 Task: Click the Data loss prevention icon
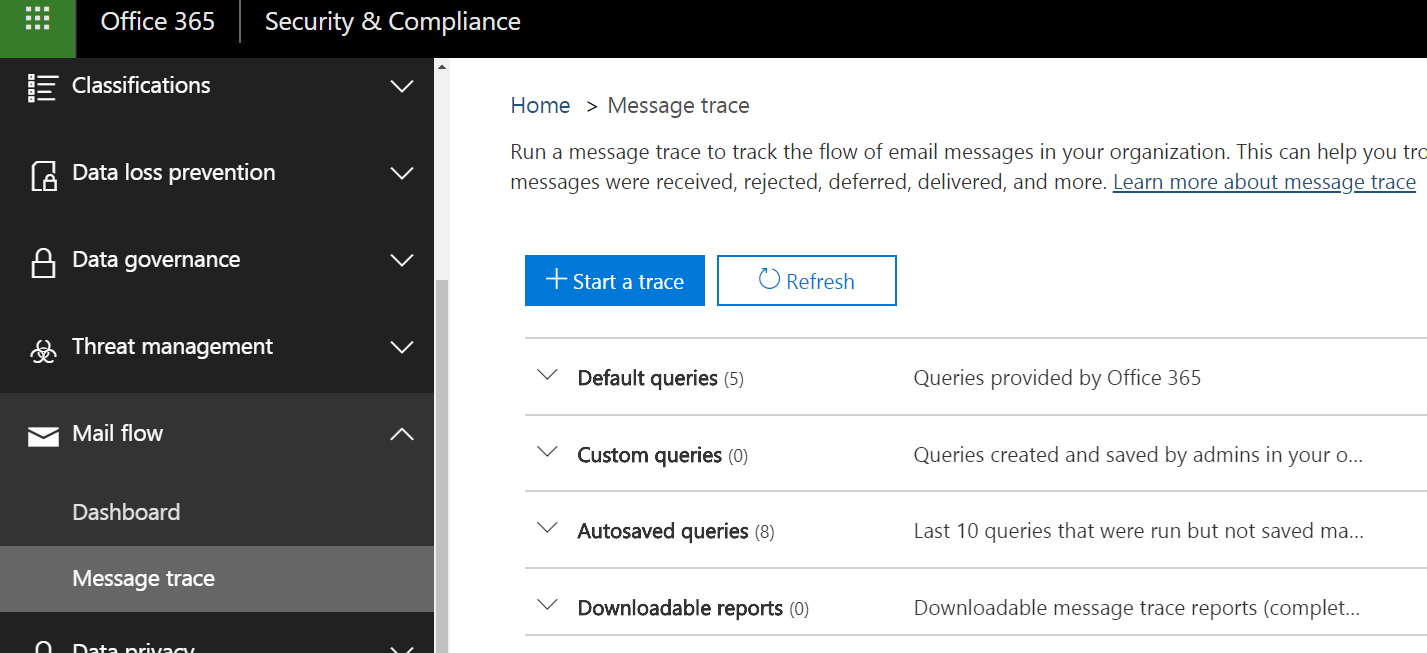43,172
